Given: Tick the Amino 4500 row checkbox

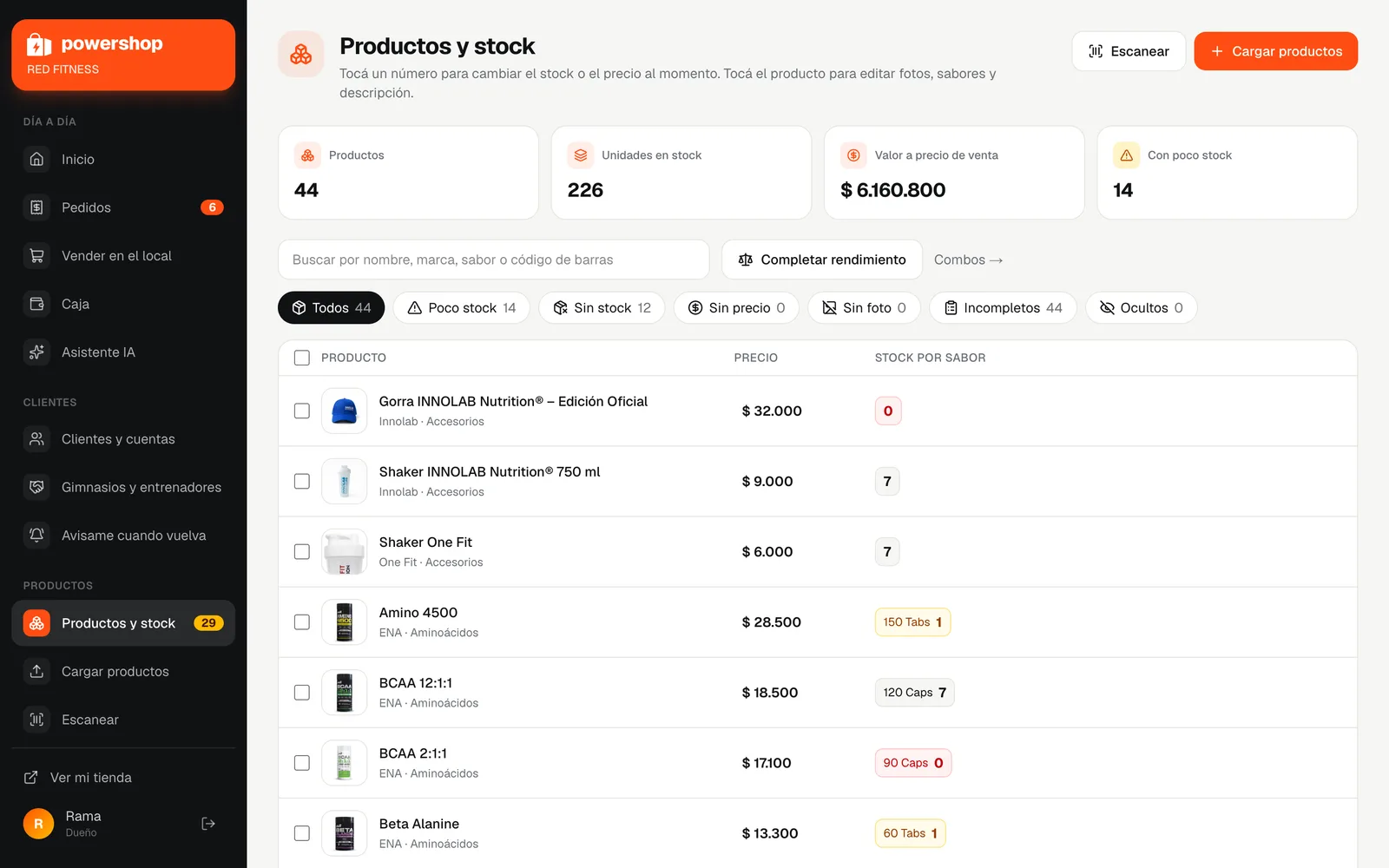Looking at the screenshot, I should (302, 621).
